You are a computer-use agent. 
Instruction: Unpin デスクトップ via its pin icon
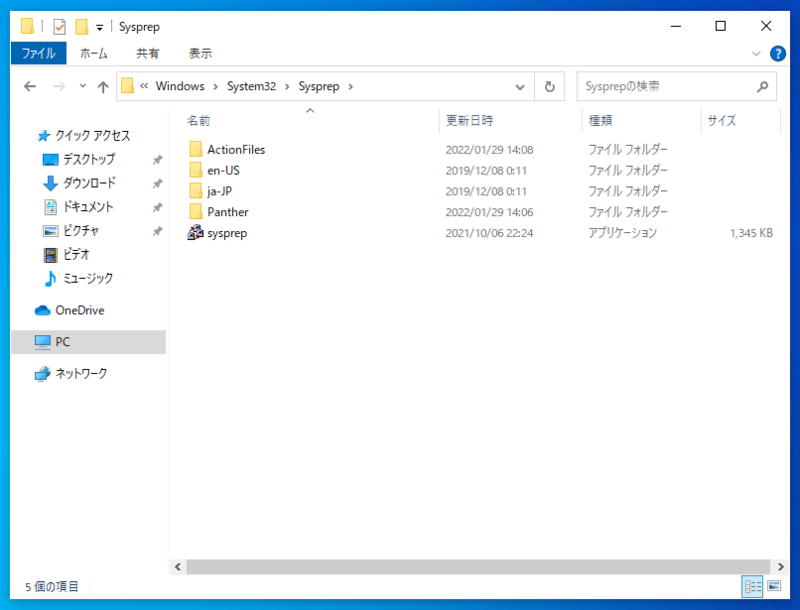pos(157,160)
